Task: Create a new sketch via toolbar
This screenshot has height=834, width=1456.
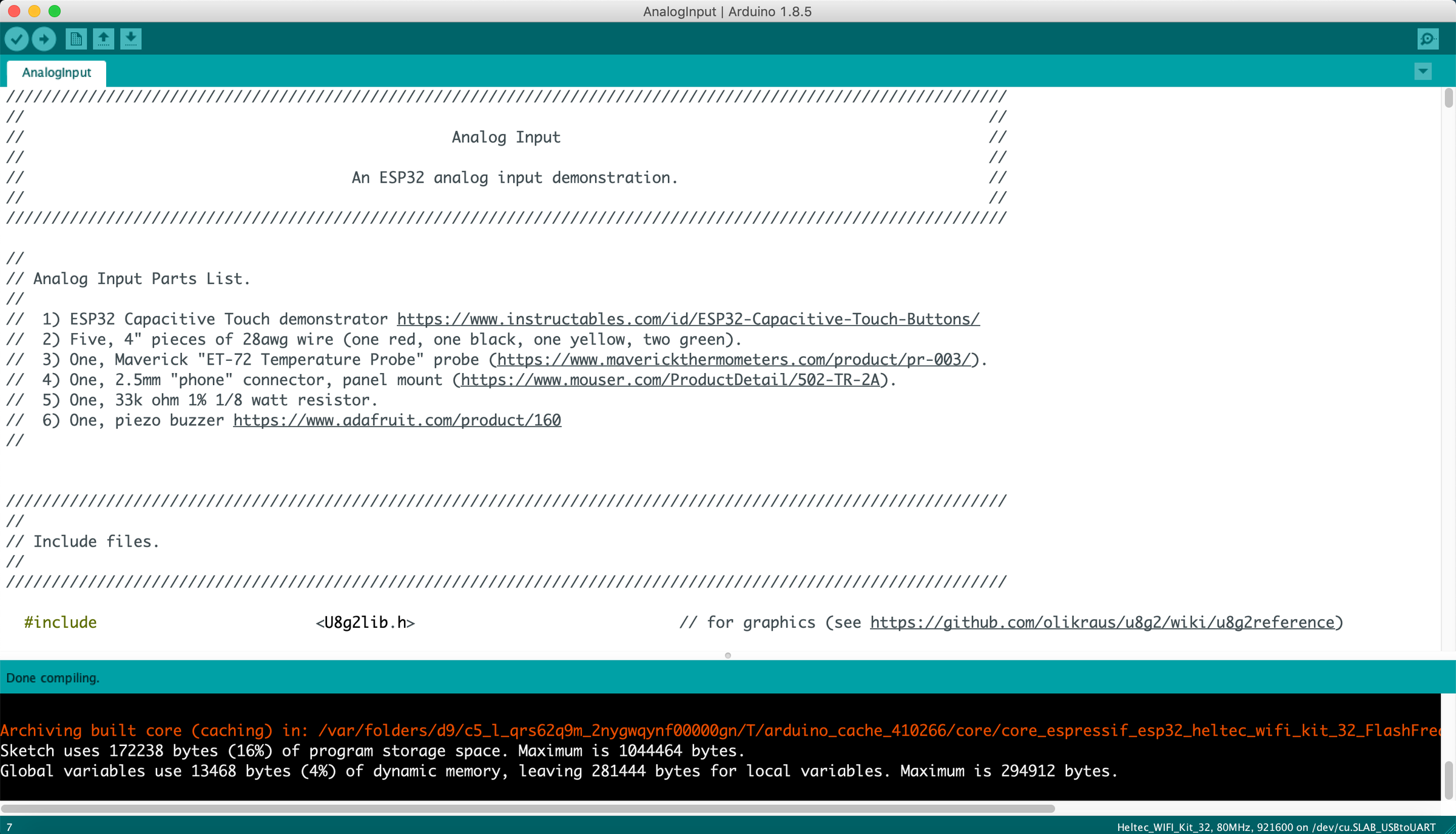Action: (76, 39)
